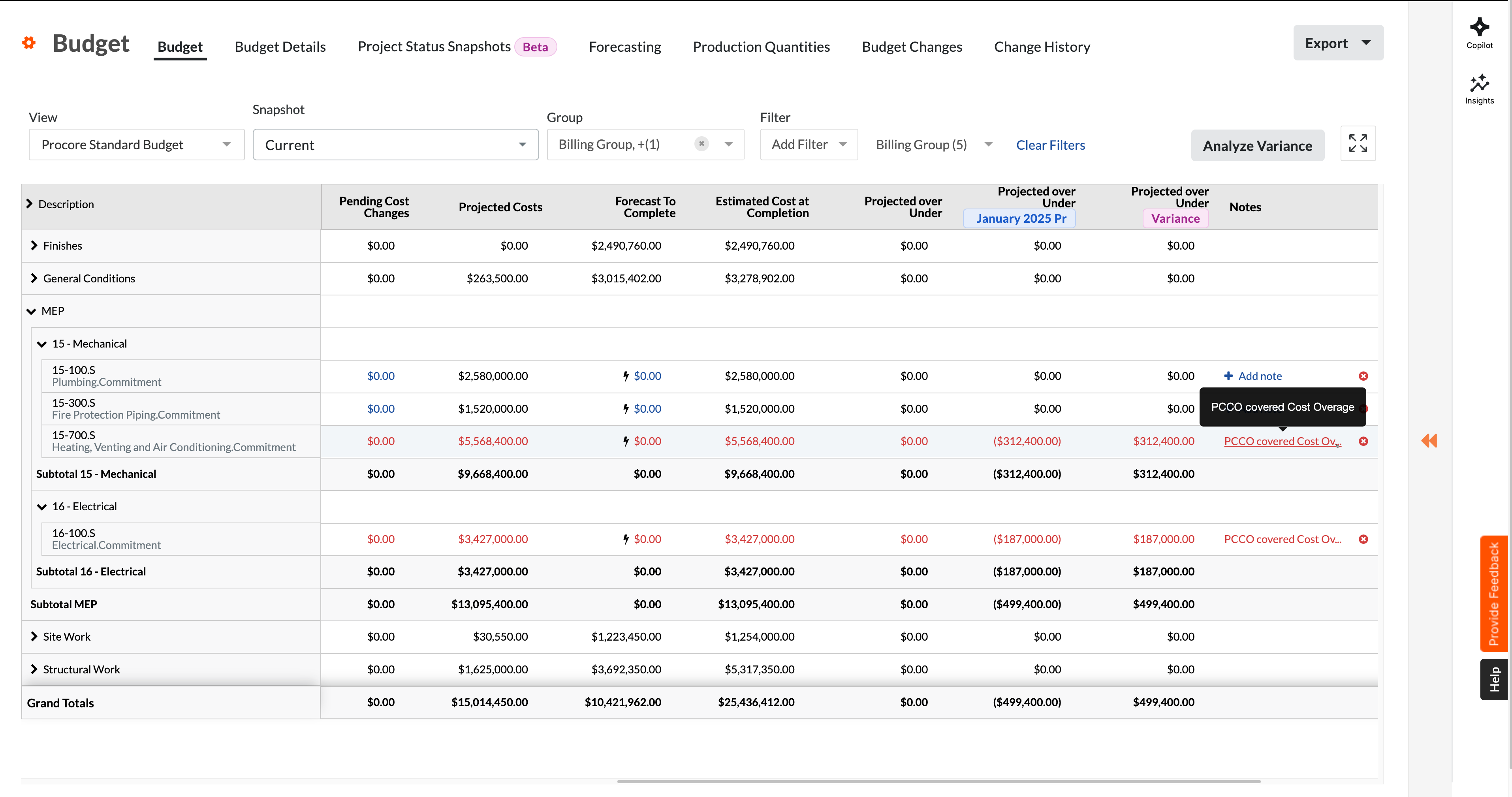Clear the Billing Group selection in the Group field
Screen dimensions: 1512x797
click(701, 143)
